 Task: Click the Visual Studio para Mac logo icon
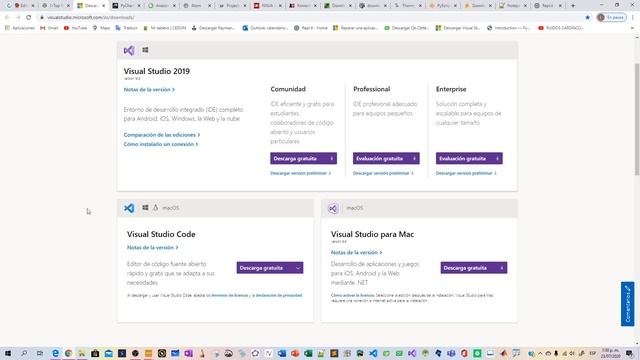(x=333, y=209)
